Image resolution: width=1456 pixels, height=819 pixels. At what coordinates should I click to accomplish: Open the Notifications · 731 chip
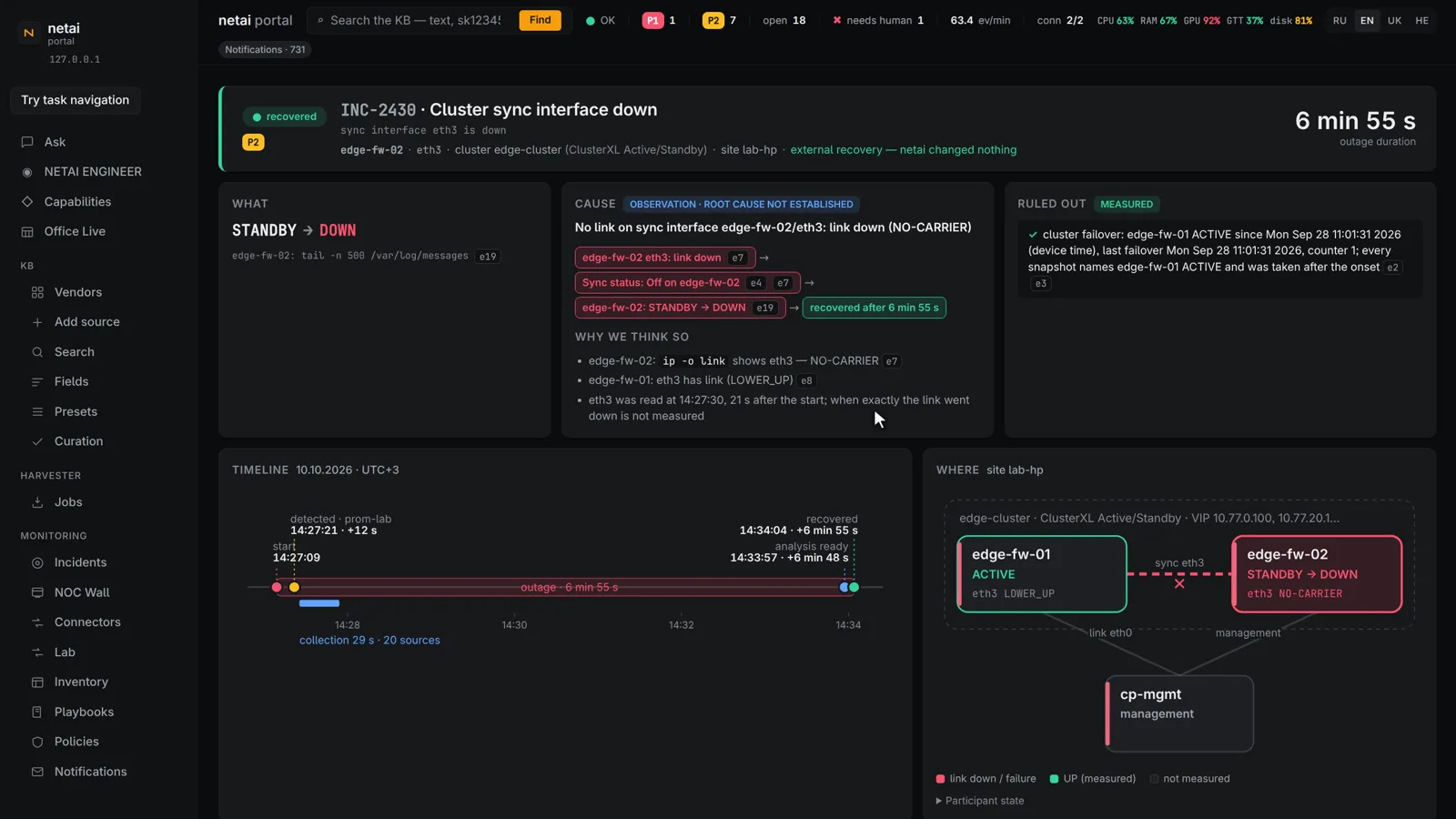265,50
